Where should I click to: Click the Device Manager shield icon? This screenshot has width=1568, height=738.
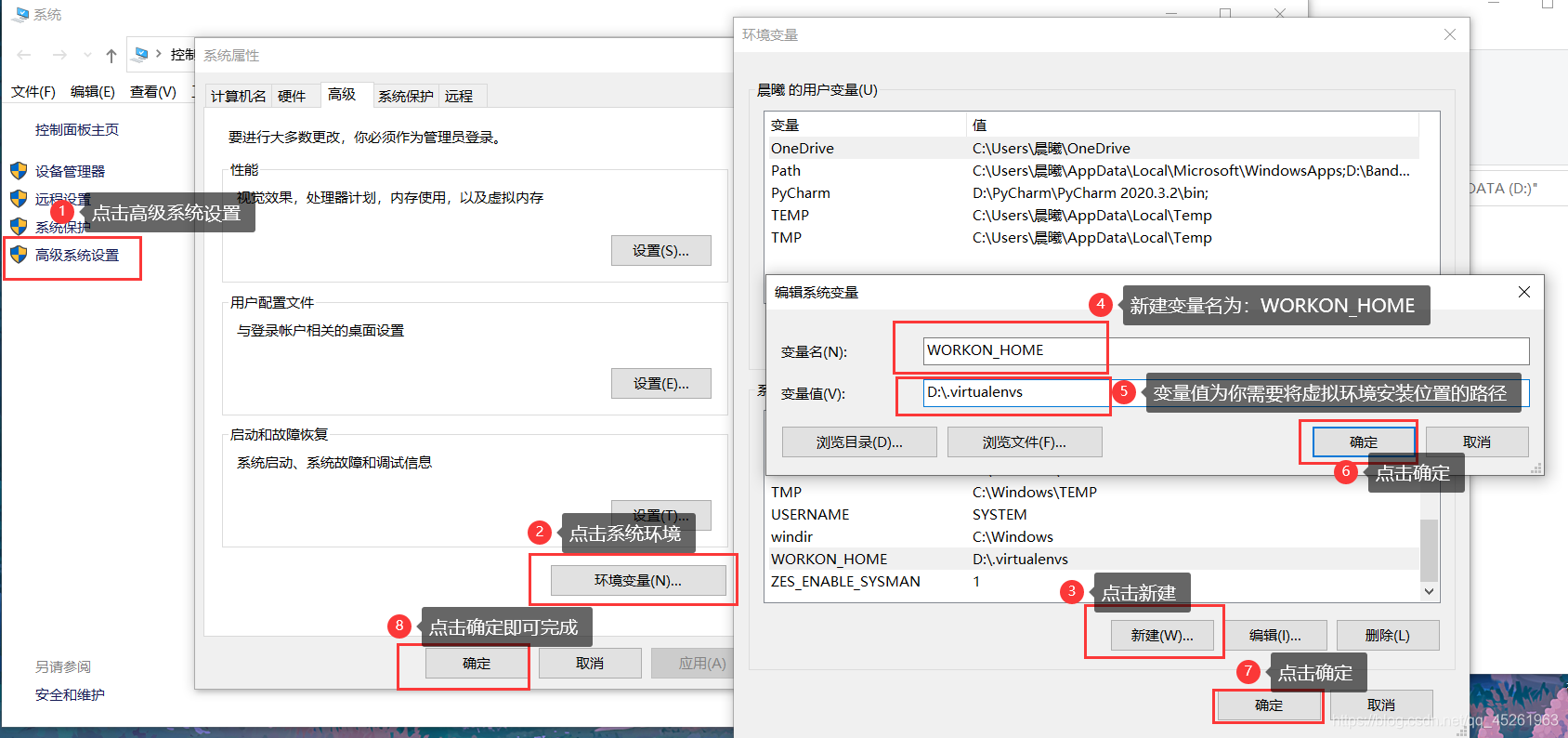[19, 171]
